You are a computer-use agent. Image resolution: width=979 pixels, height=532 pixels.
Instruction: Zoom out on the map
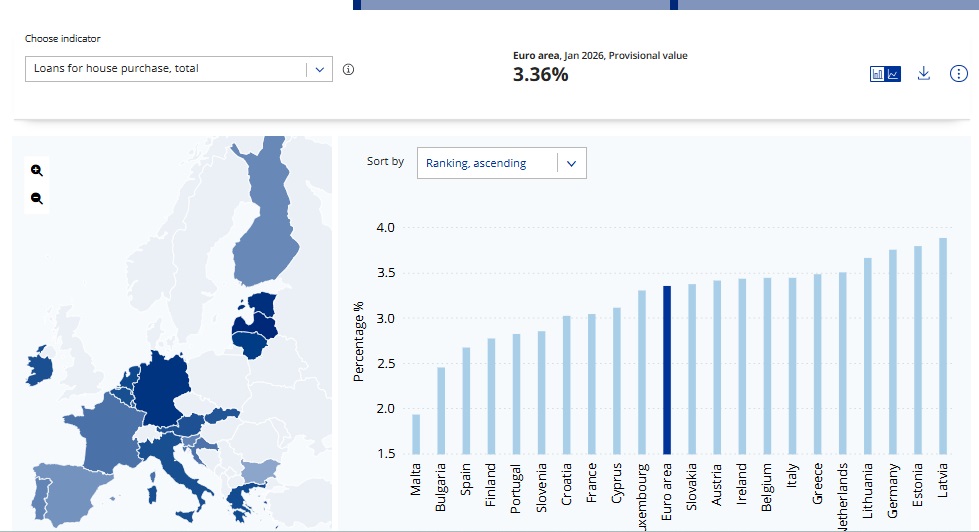coord(37,198)
